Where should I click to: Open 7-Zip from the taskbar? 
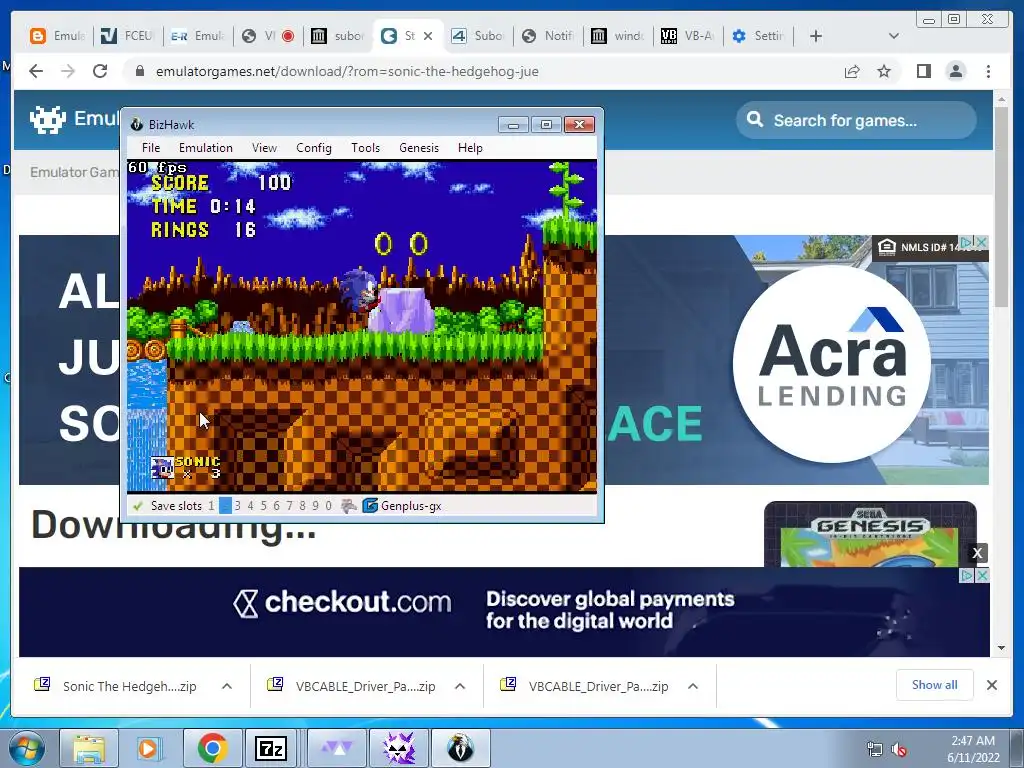pyautogui.click(x=272, y=748)
